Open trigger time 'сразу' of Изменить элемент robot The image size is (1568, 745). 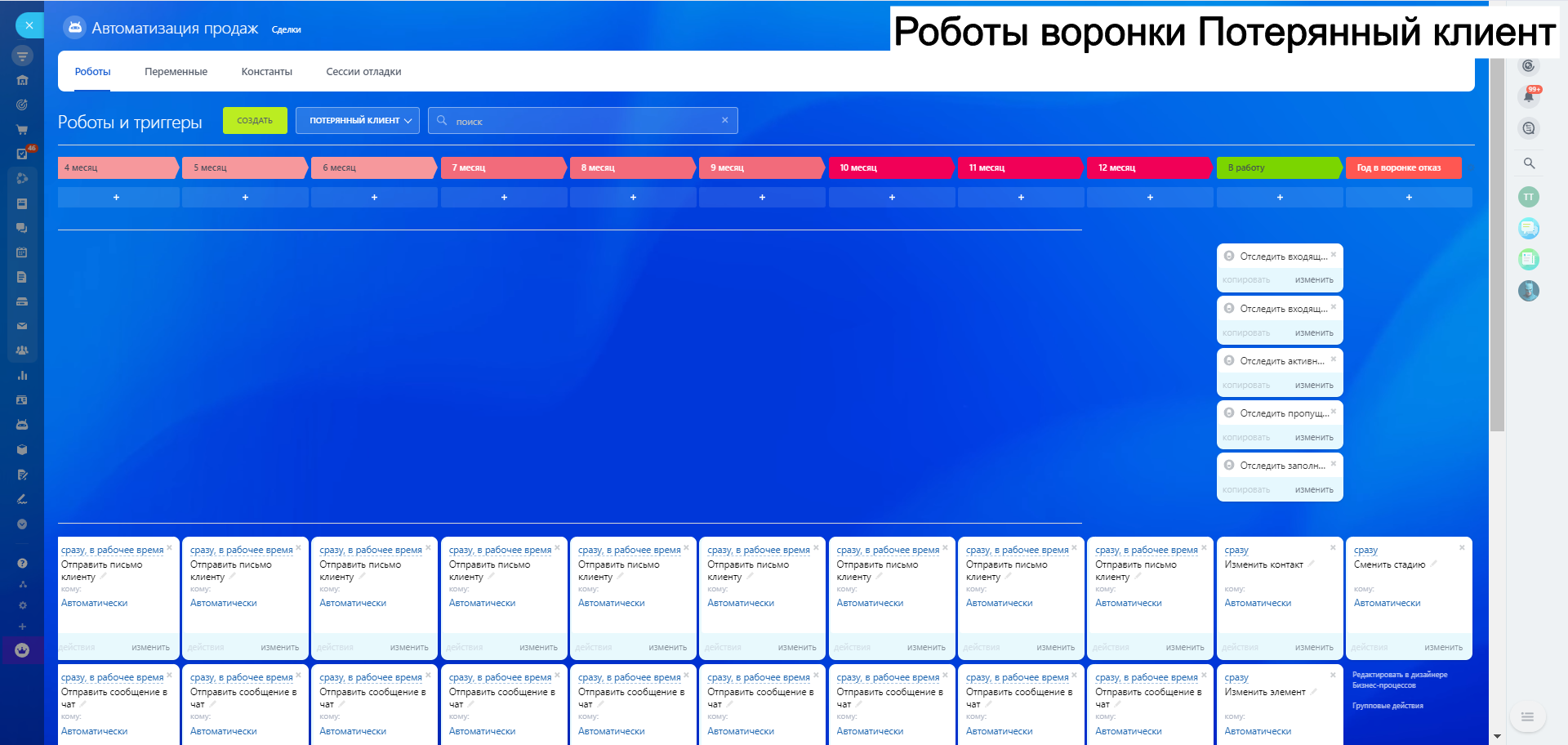click(1236, 678)
